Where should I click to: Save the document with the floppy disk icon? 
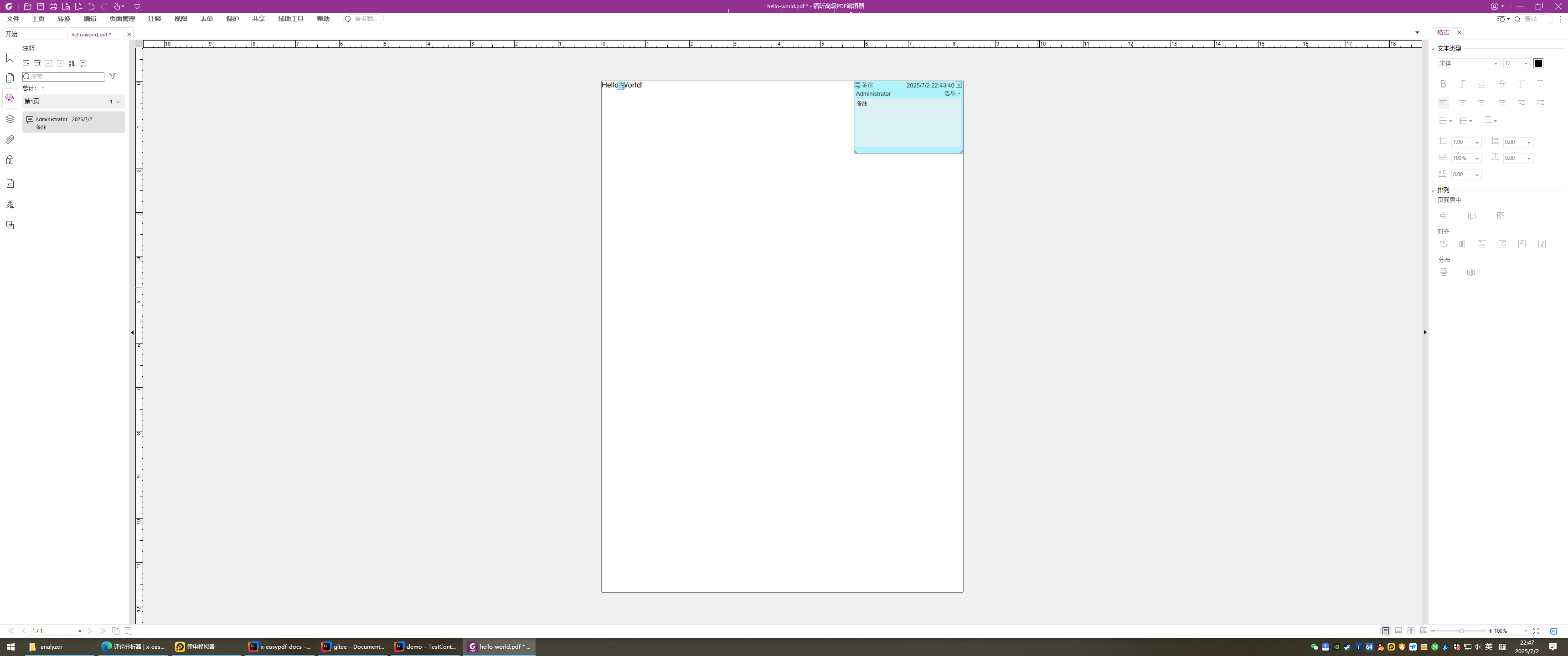tap(40, 6)
